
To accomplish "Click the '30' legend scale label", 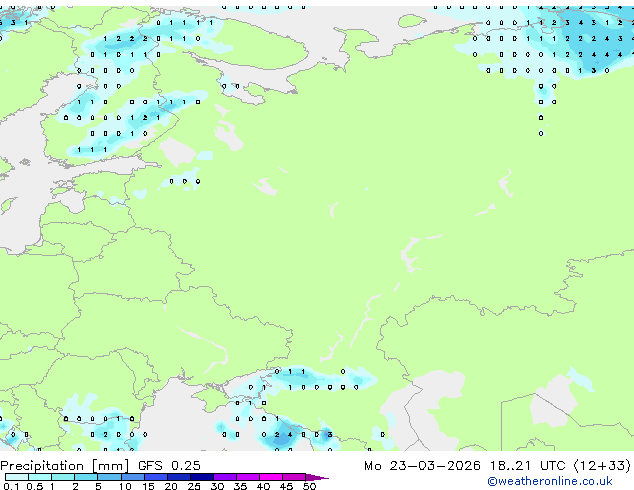I will (217, 486).
